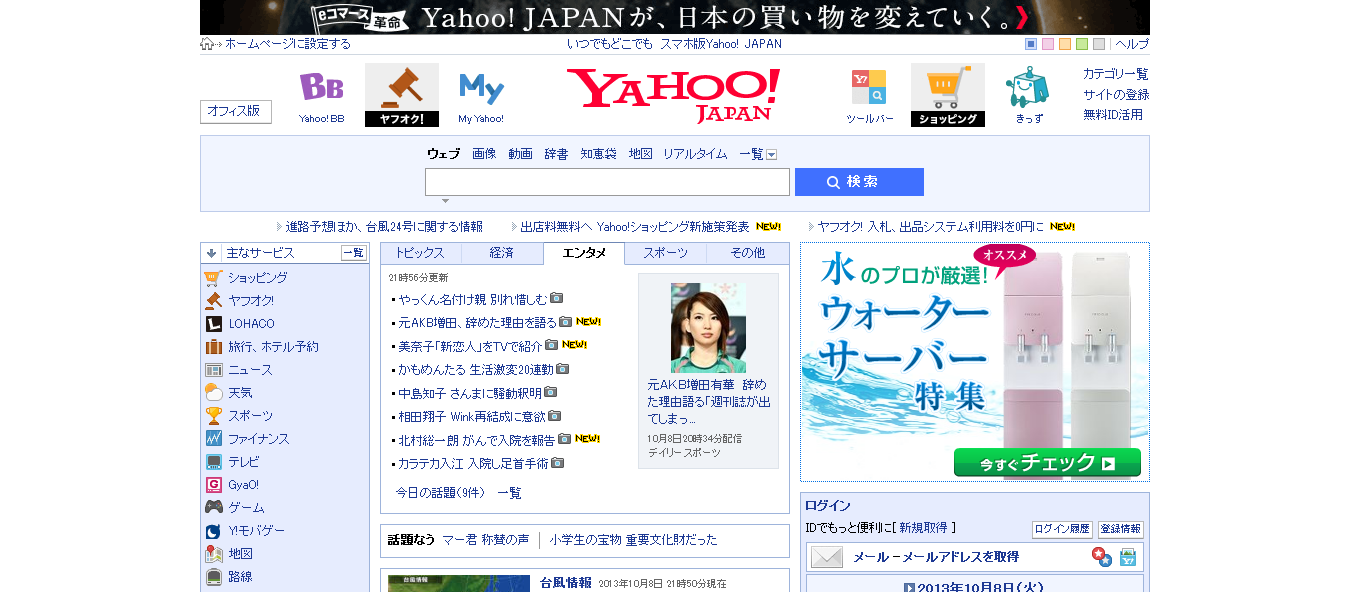Open ファイナンス in the services sidebar

pyautogui.click(x=259, y=439)
